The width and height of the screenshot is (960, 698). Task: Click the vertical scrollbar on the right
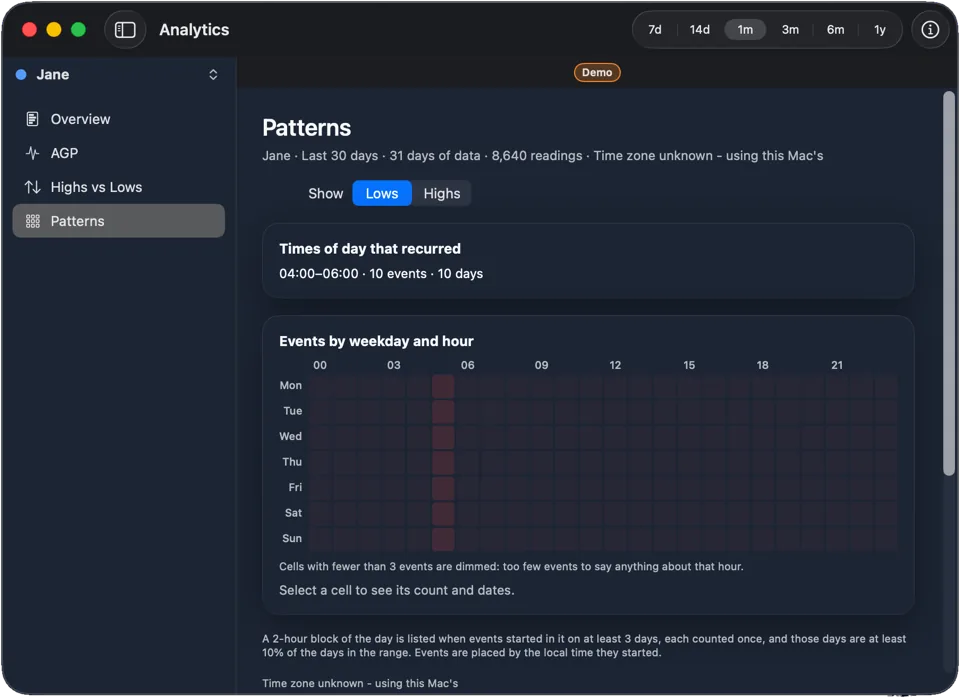click(x=948, y=283)
